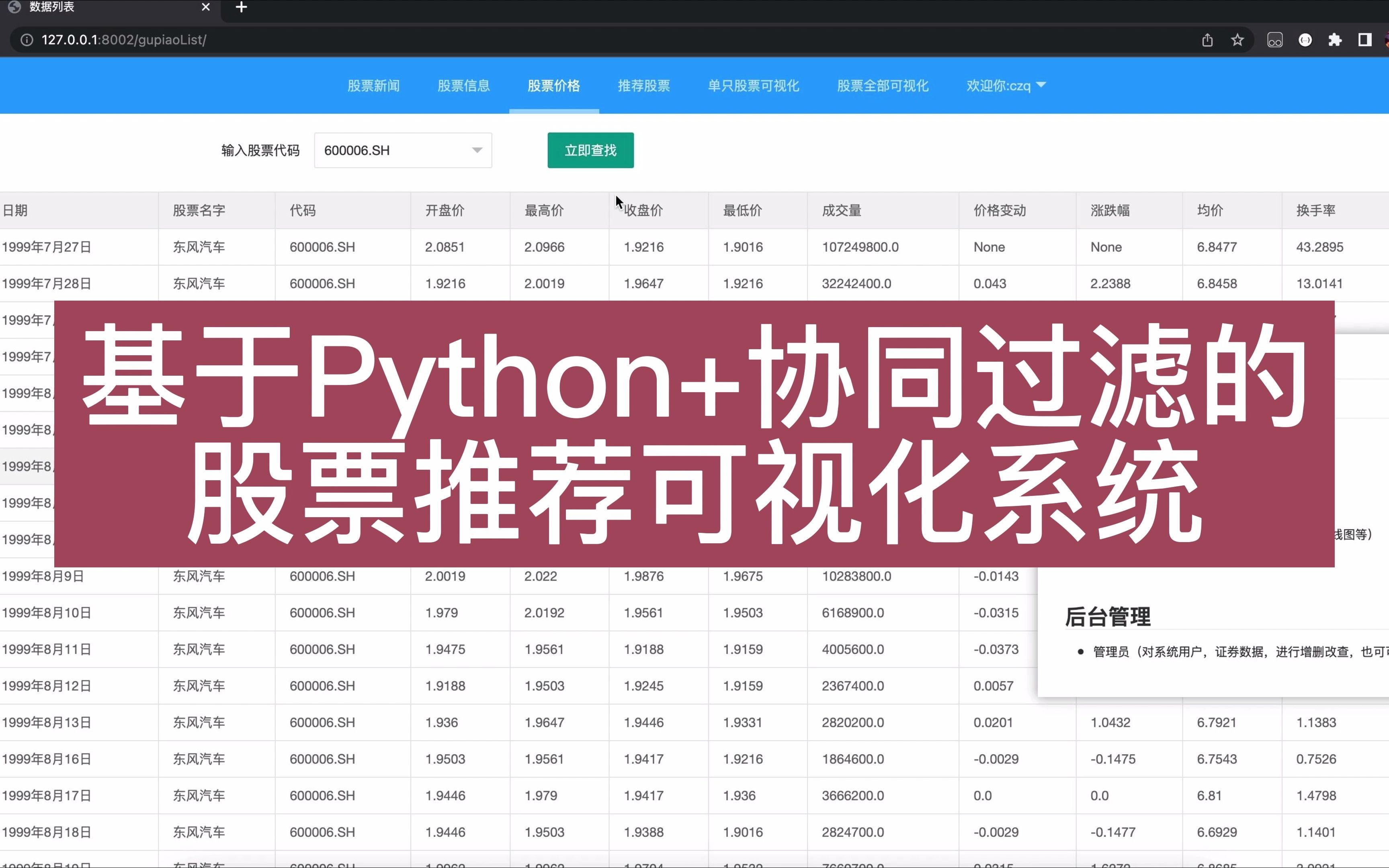
Task: Open the 推荐股票 navigation tab
Action: [x=643, y=86]
